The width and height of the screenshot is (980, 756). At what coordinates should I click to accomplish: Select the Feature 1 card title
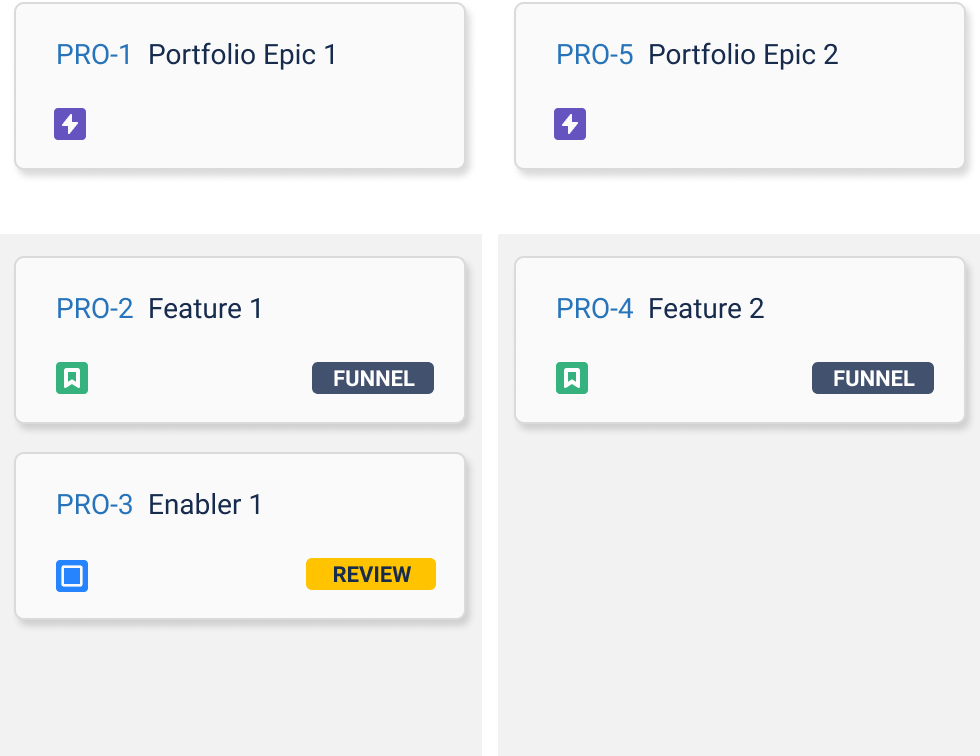pyautogui.click(x=205, y=309)
